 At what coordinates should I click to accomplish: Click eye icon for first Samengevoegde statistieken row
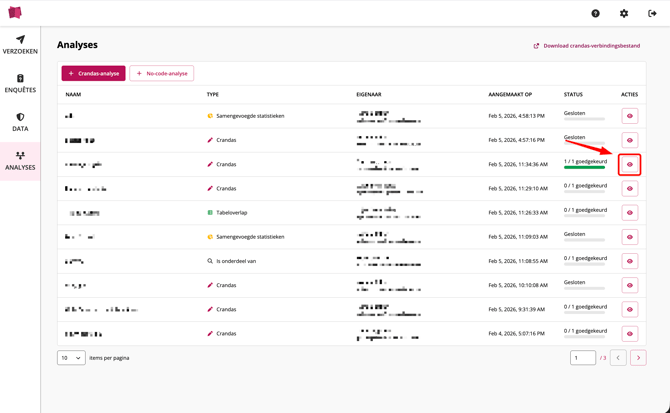(630, 116)
